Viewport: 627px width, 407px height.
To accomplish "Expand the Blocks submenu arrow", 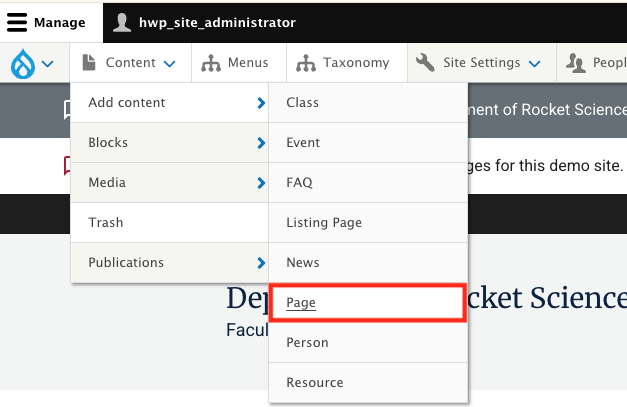I will 261,143.
